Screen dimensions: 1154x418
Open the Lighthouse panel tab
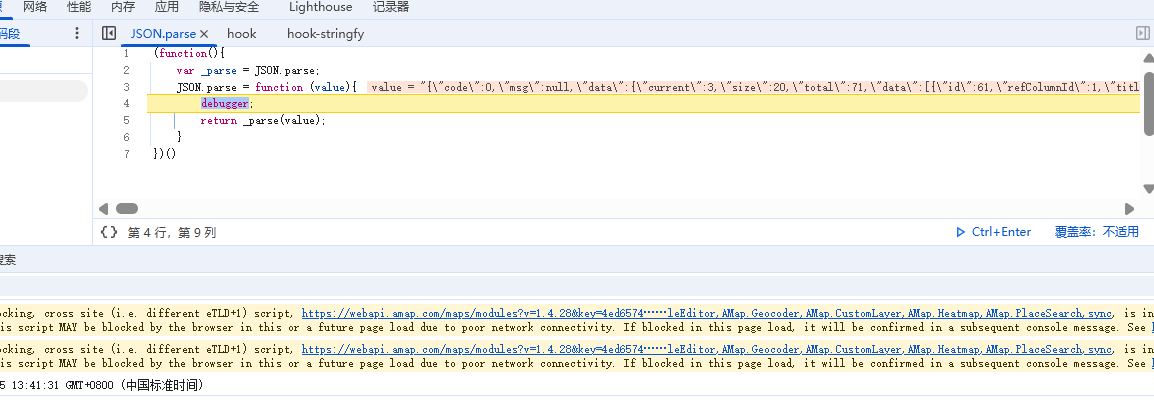[320, 7]
